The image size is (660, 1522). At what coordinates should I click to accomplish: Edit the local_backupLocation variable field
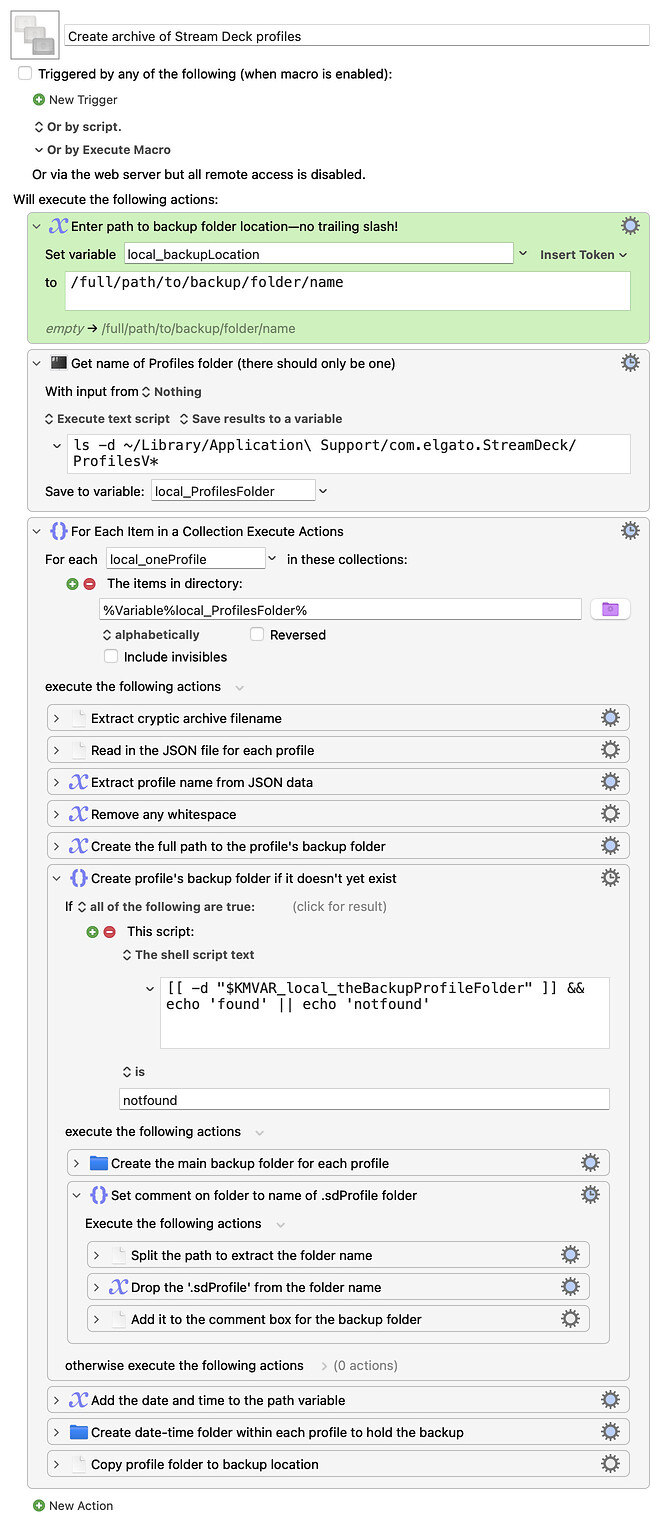(319, 254)
